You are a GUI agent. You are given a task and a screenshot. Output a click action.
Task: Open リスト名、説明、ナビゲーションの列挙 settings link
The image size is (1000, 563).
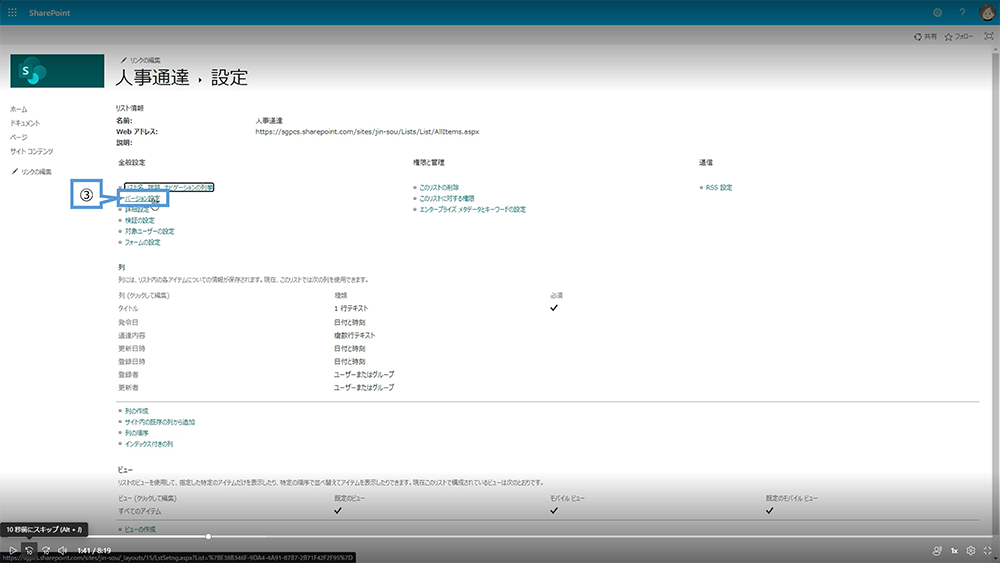169,187
